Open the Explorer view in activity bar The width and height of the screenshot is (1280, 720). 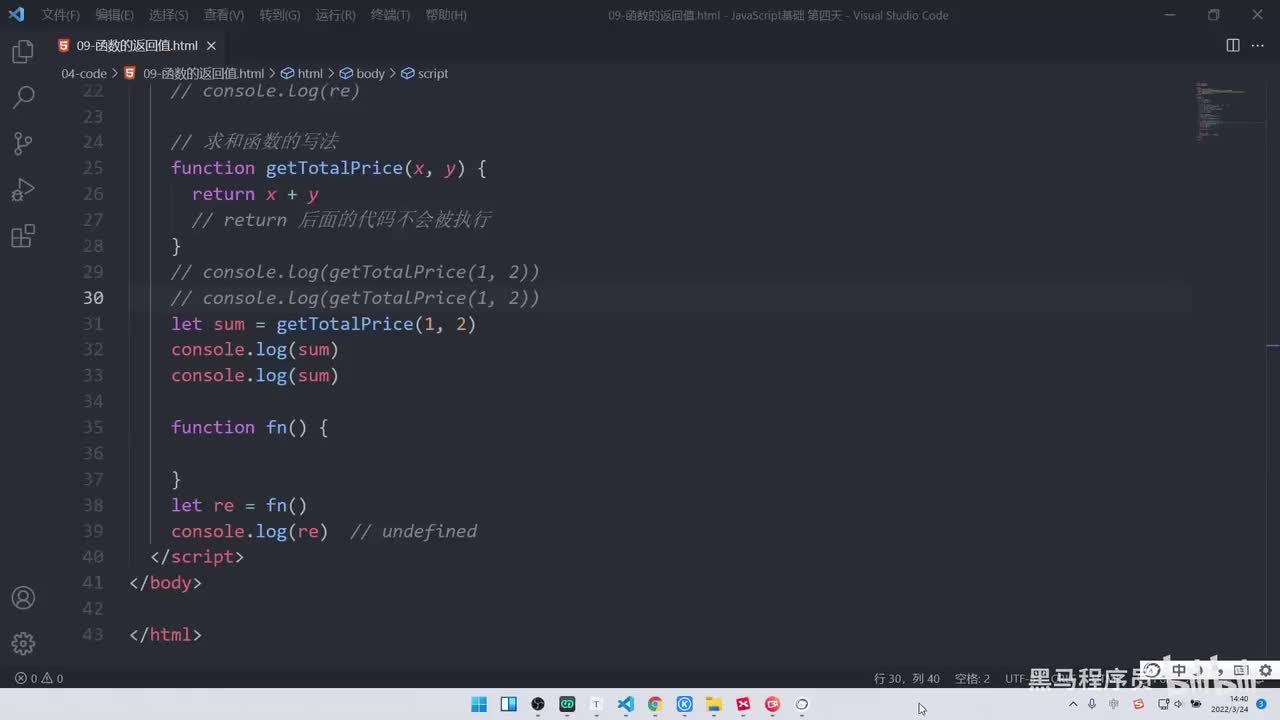coord(23,51)
